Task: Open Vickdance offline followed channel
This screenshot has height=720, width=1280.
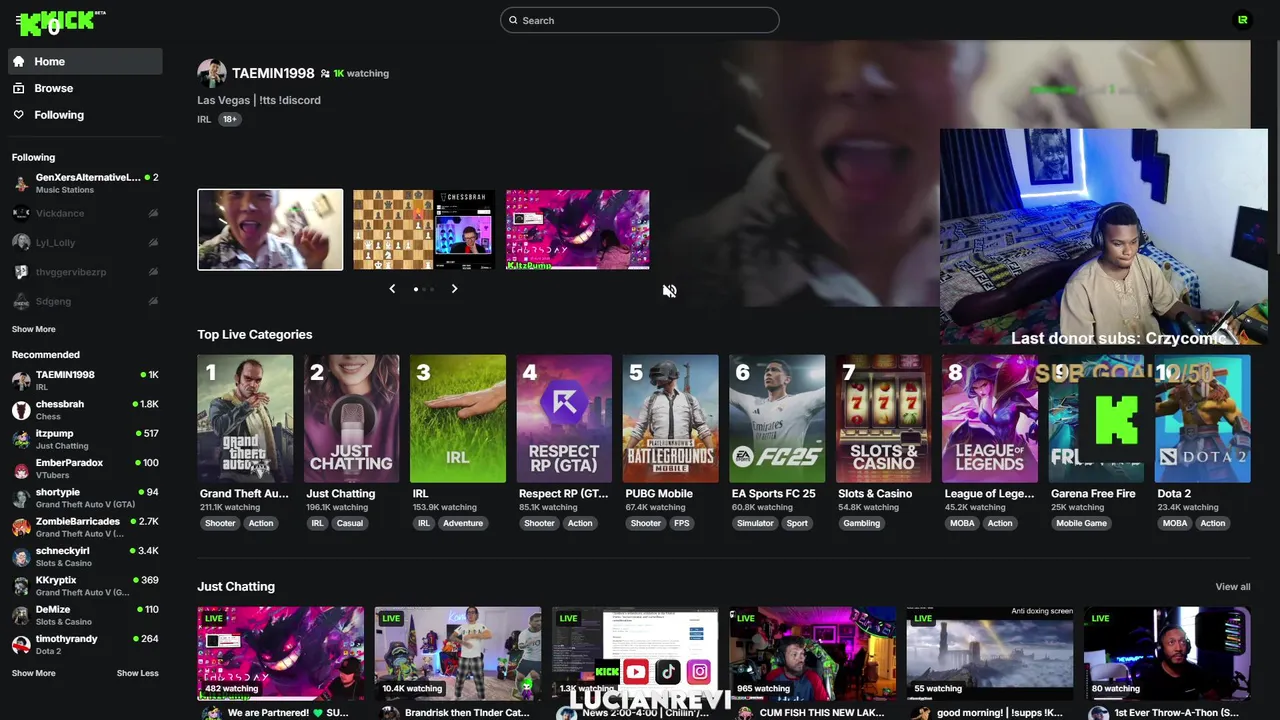Action: tap(85, 213)
